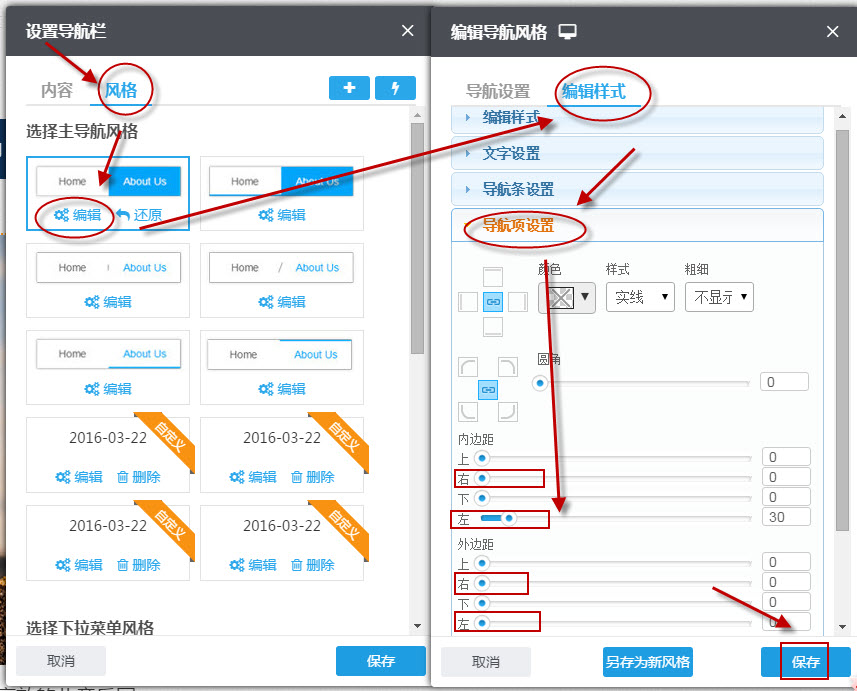Switch to the 内容 tab
The width and height of the screenshot is (857, 691).
(56, 89)
